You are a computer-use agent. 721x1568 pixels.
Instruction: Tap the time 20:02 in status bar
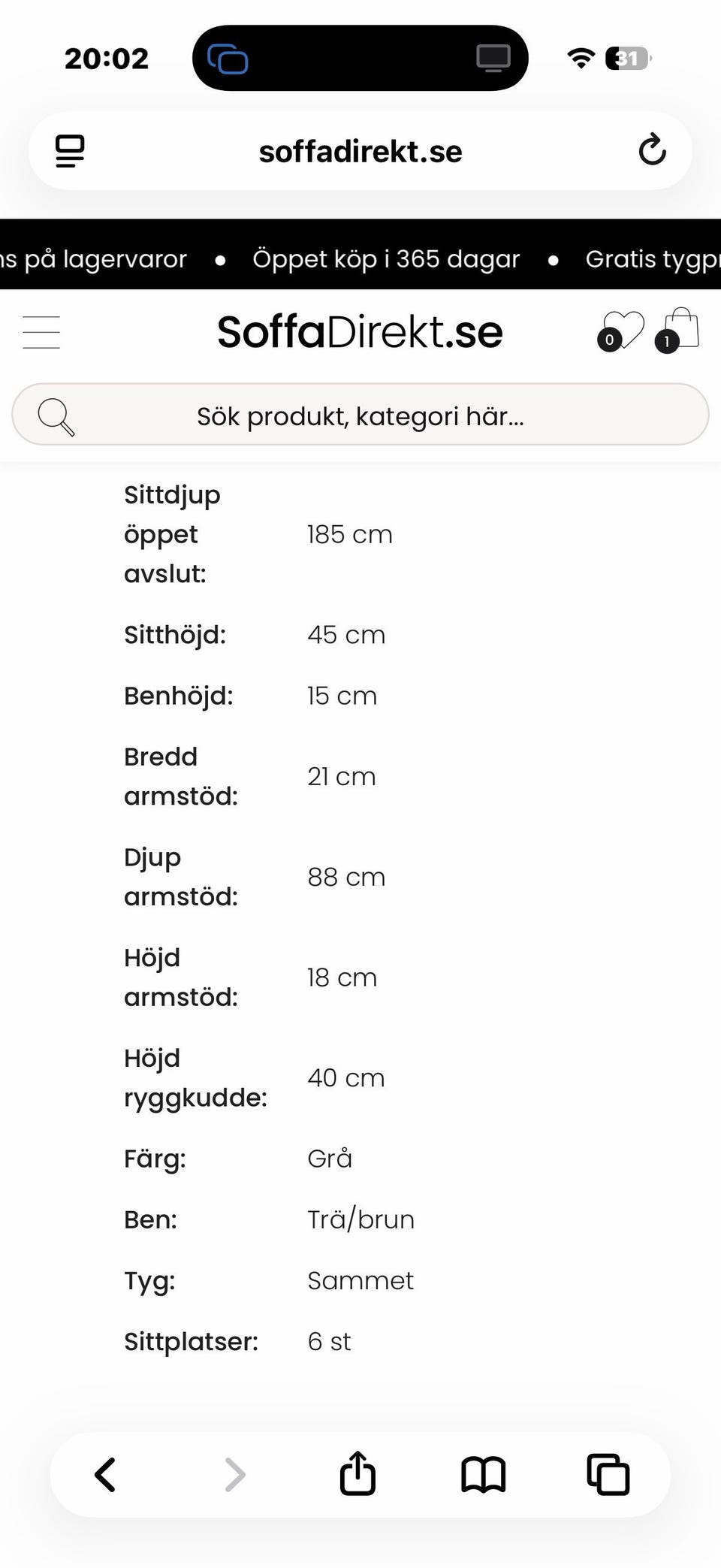(107, 59)
